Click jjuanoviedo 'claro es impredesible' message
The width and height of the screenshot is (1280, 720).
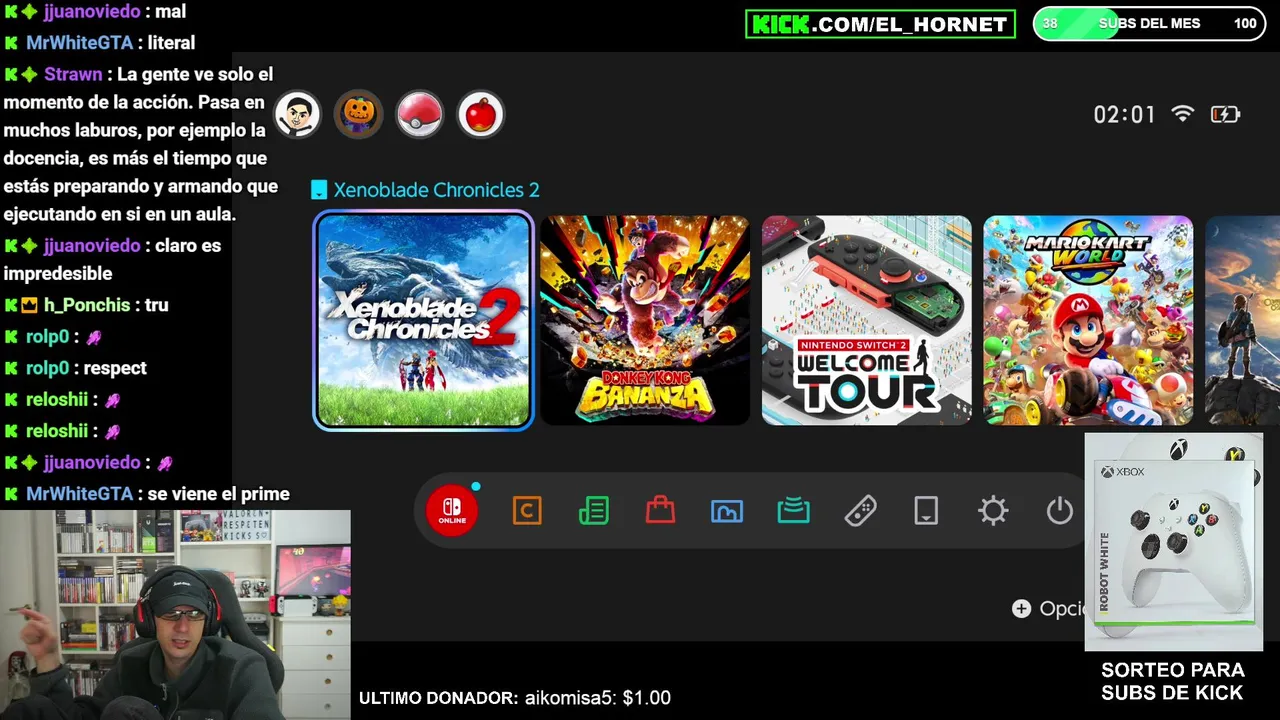(x=112, y=259)
